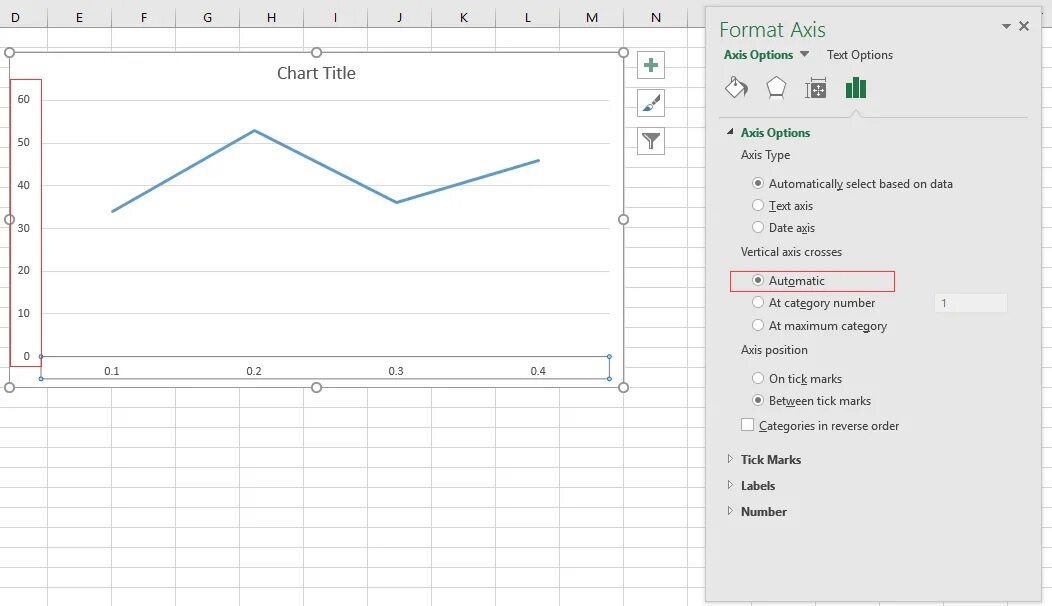Open the Chart Elements plus button
The height and width of the screenshot is (606, 1052).
tap(650, 65)
